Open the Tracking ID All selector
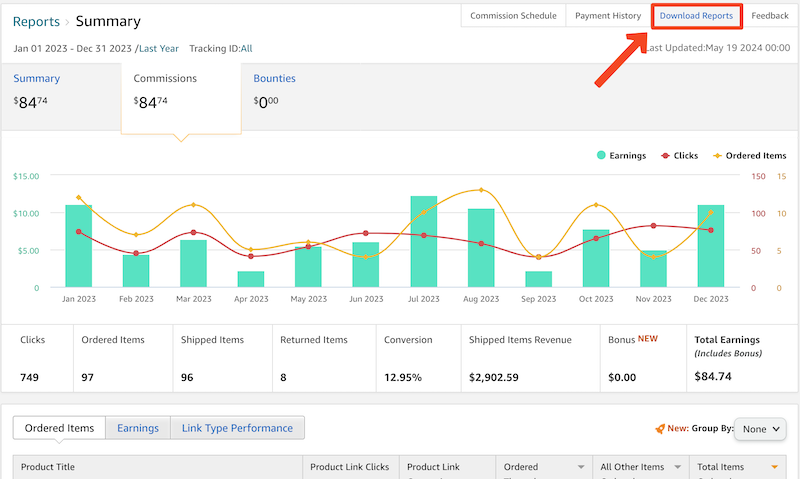800x479 pixels. [246, 48]
